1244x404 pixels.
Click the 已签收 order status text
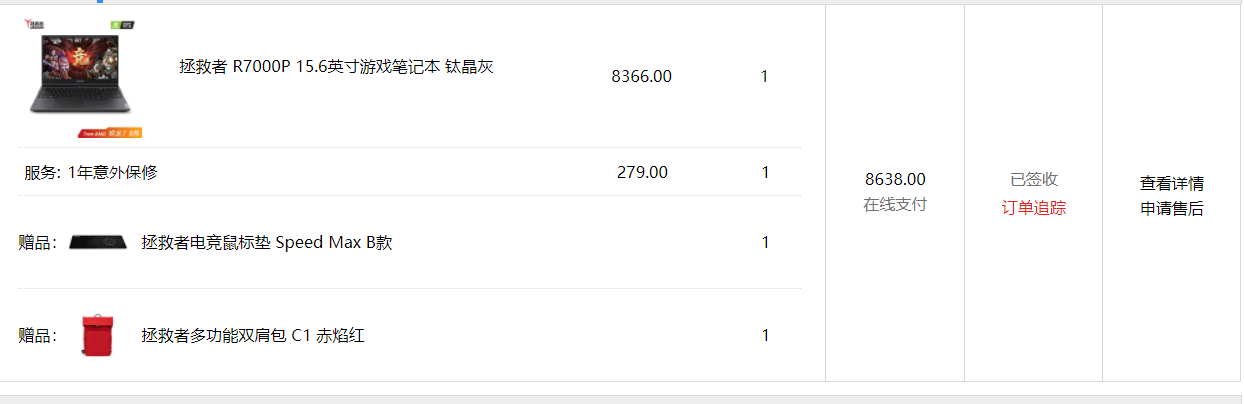click(x=1034, y=180)
